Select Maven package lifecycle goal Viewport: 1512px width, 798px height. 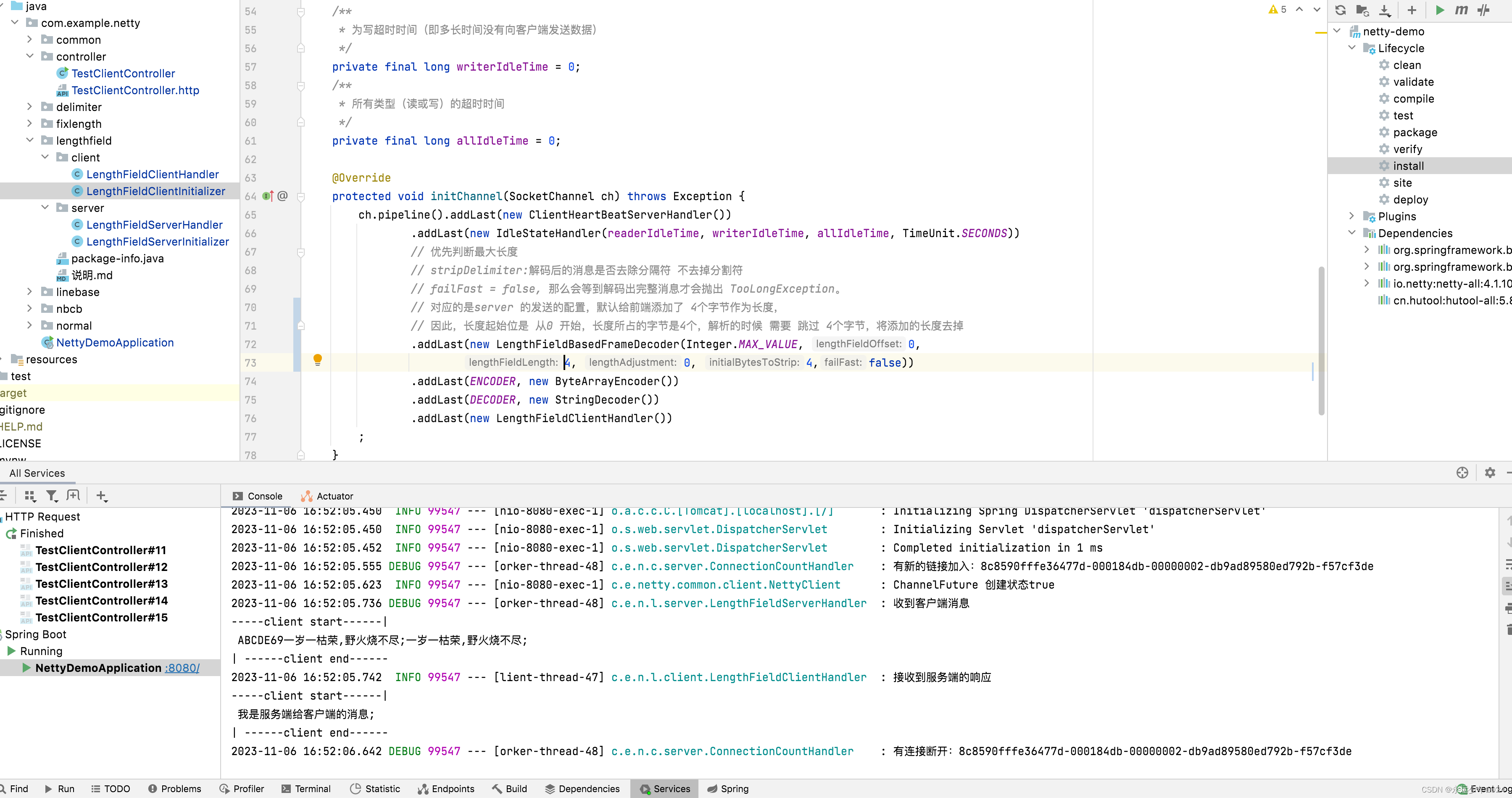tap(1415, 132)
